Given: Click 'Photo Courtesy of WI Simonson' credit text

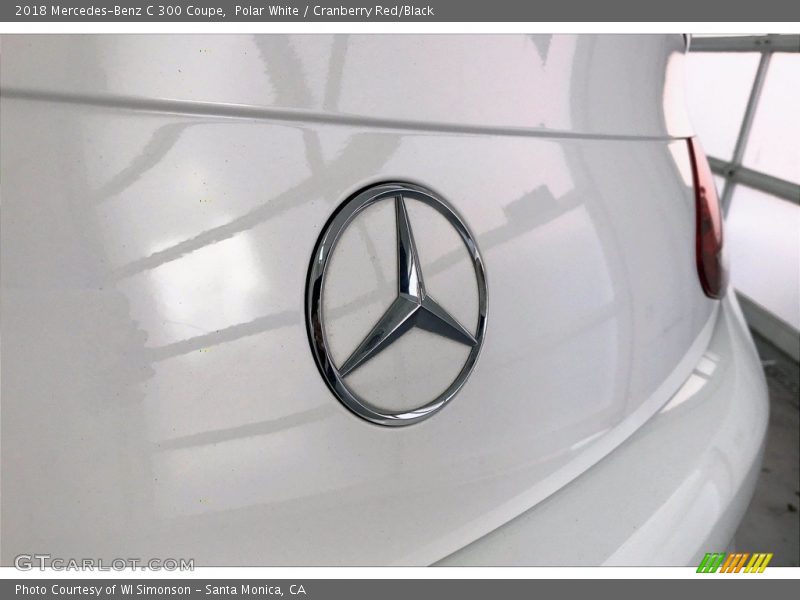Looking at the screenshot, I should coord(103,590).
